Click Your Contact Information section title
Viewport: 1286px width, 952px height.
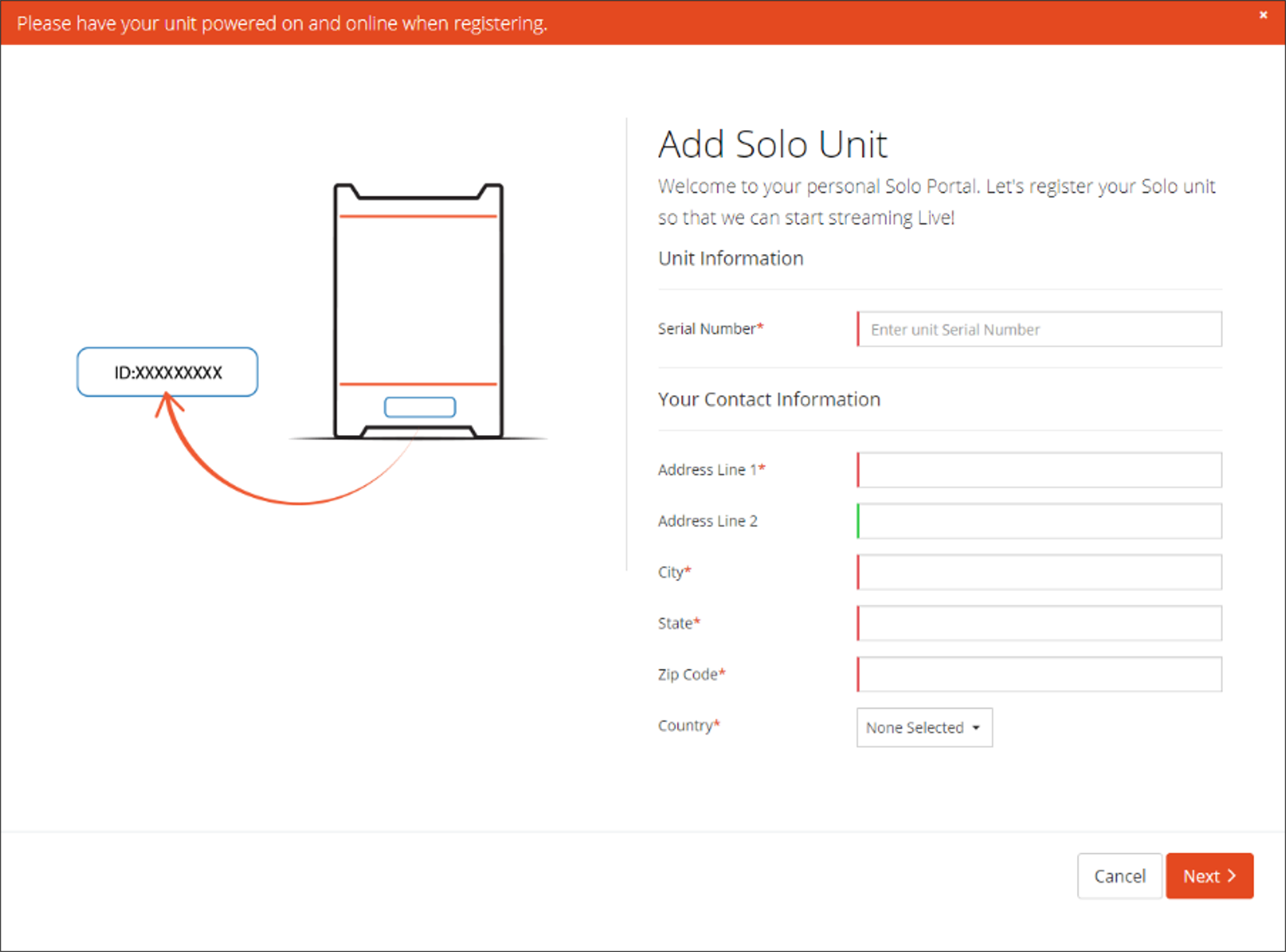pyautogui.click(x=769, y=399)
